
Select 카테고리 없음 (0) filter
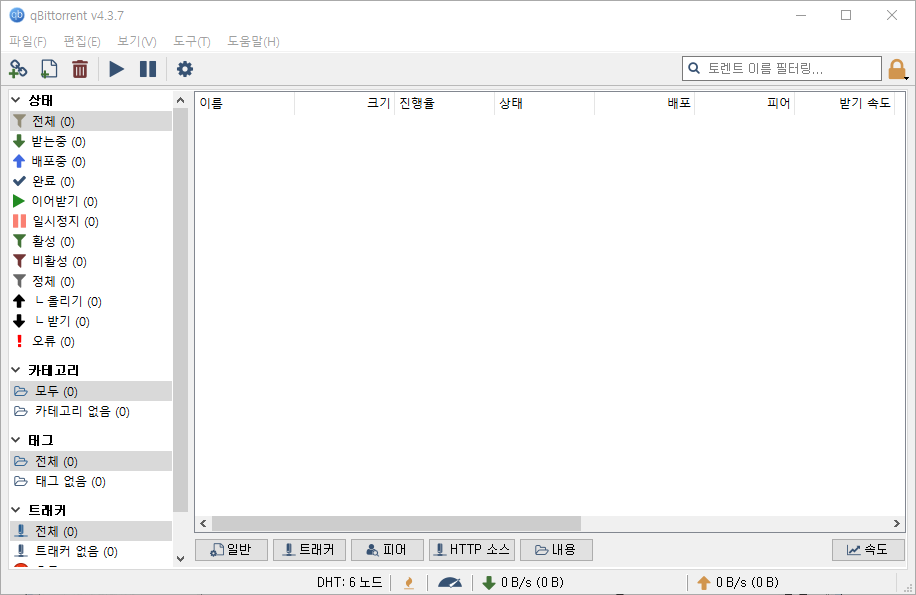tap(91, 411)
